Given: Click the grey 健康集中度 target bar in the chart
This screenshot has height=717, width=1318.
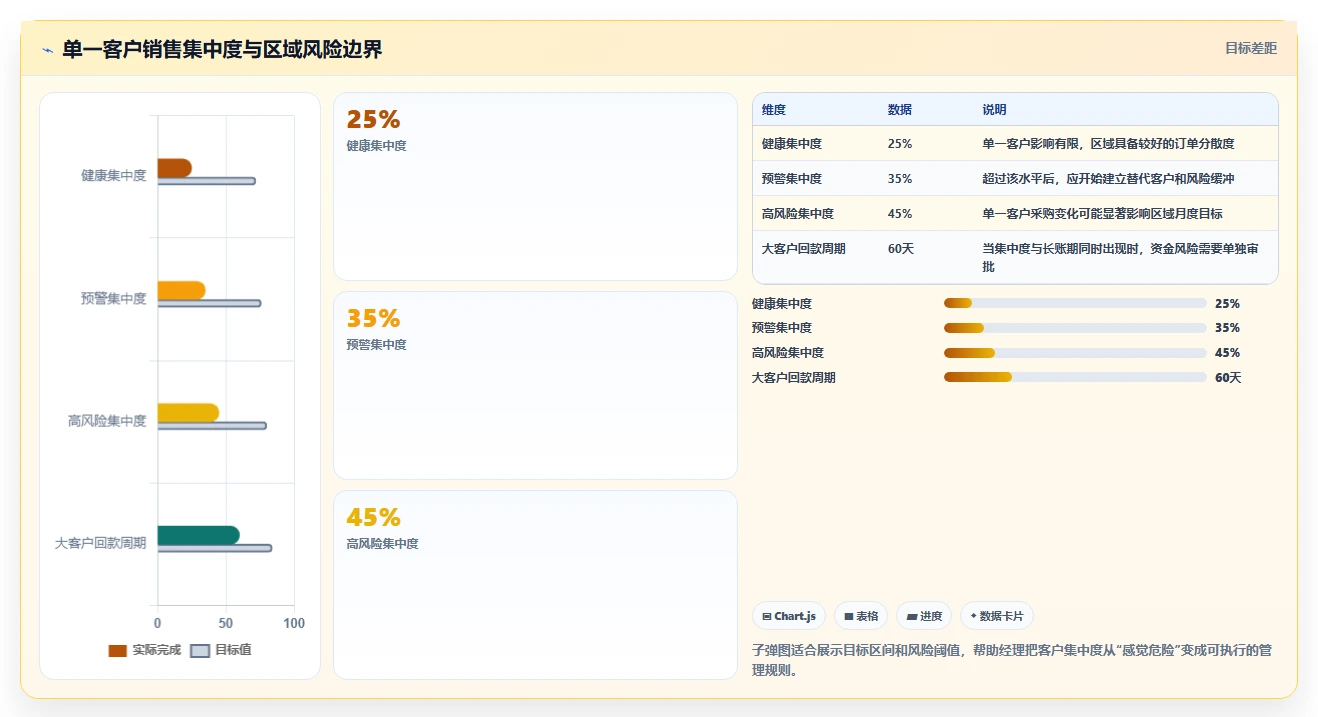Looking at the screenshot, I should [x=206, y=181].
